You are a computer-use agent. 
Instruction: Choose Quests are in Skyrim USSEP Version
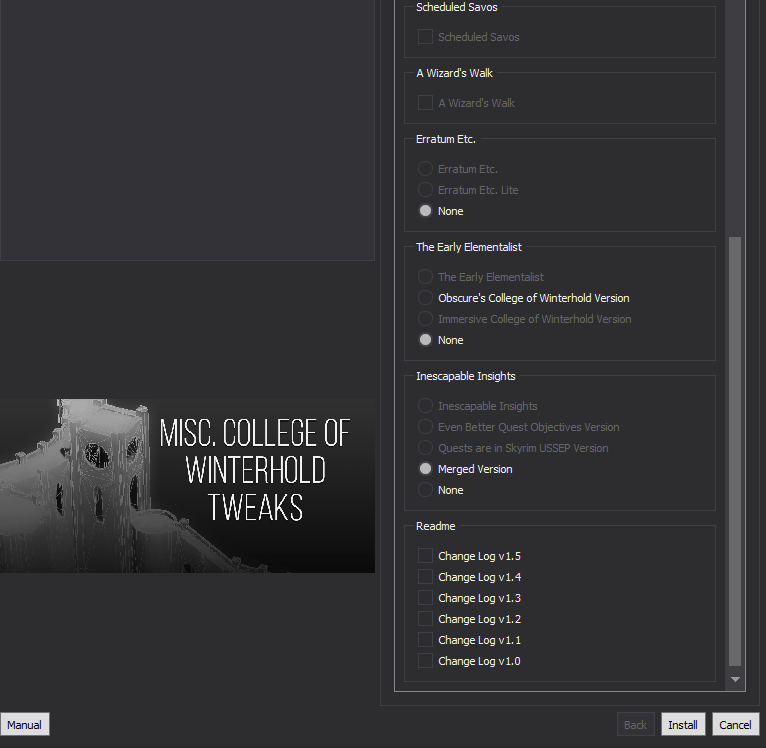click(x=425, y=448)
